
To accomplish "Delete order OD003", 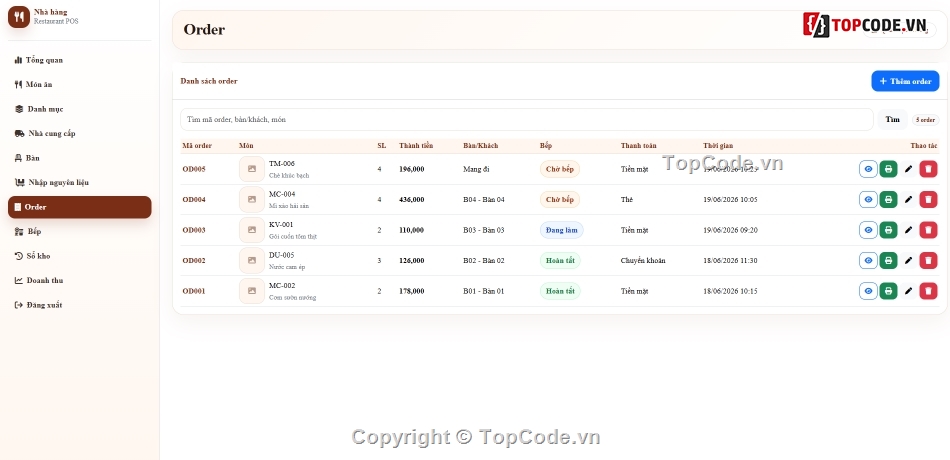I will pyautogui.click(x=928, y=230).
